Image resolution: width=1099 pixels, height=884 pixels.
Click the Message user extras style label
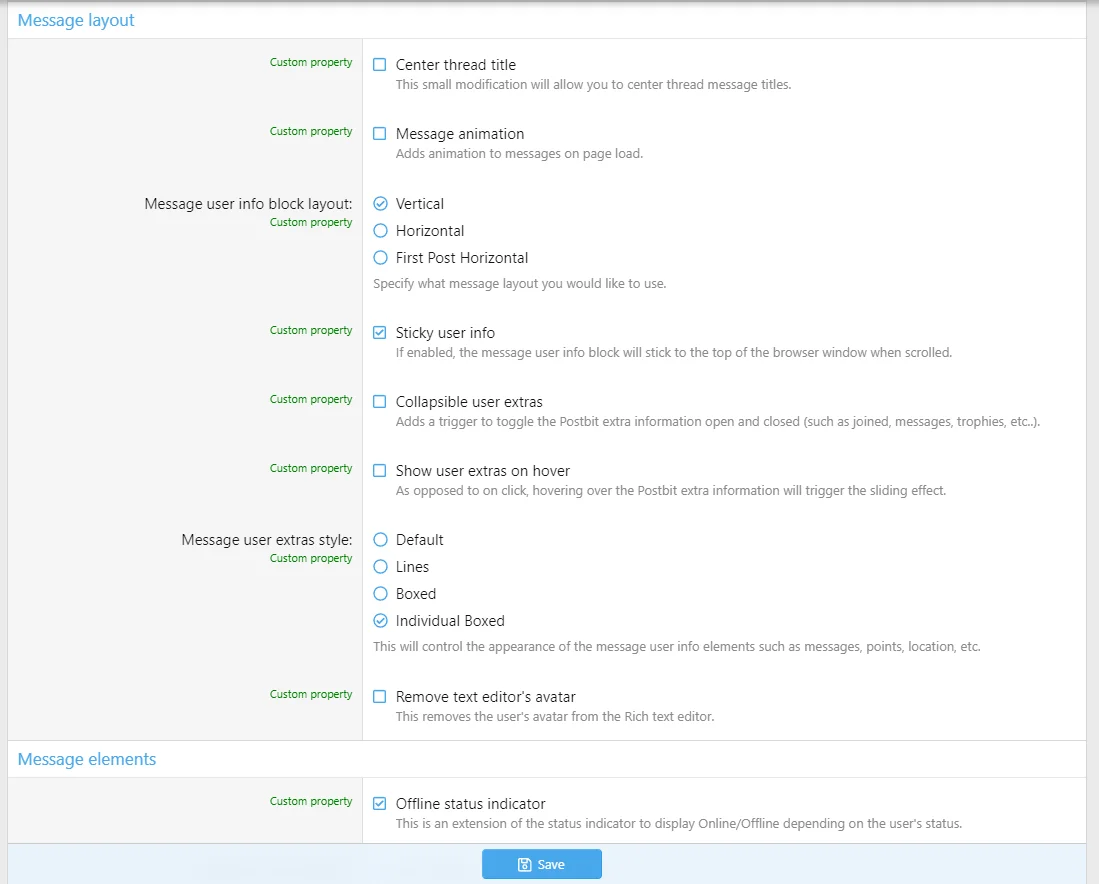[267, 540]
